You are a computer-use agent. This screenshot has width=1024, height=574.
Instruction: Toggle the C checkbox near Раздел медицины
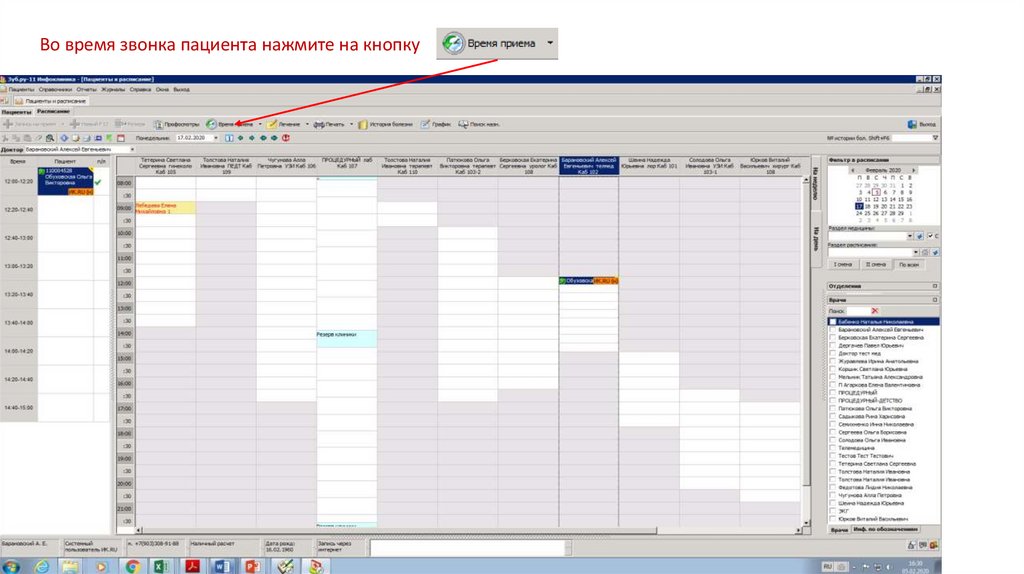click(930, 236)
